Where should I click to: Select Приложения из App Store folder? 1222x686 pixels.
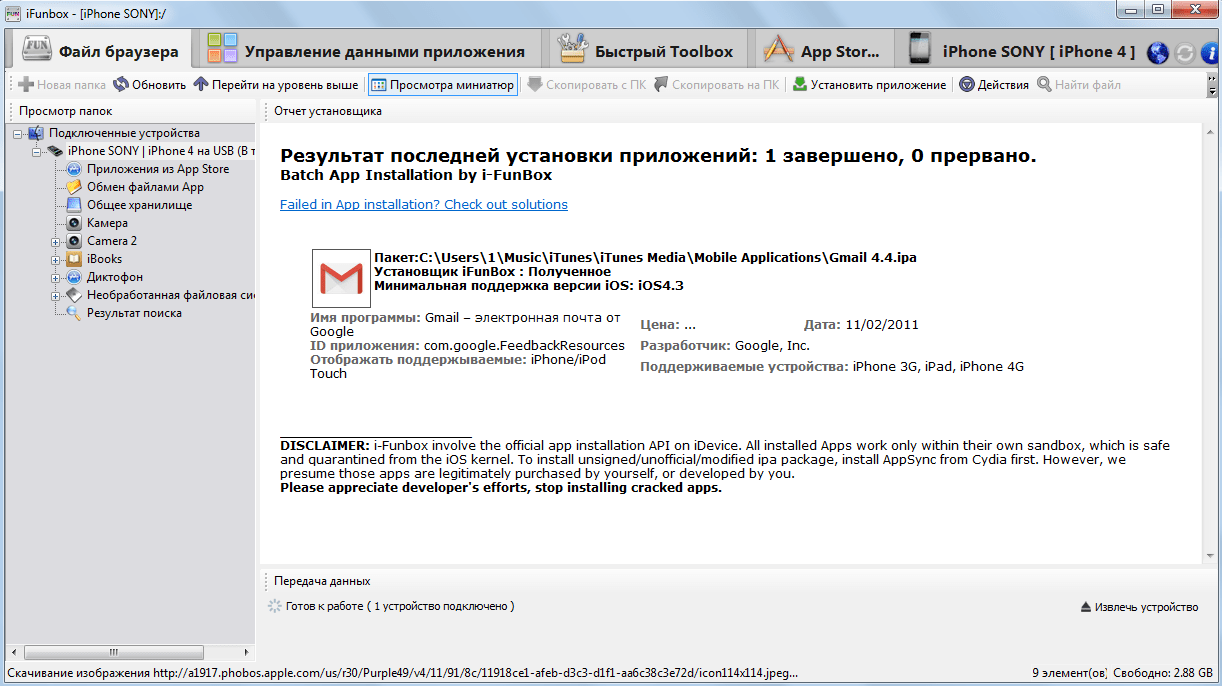(157, 169)
